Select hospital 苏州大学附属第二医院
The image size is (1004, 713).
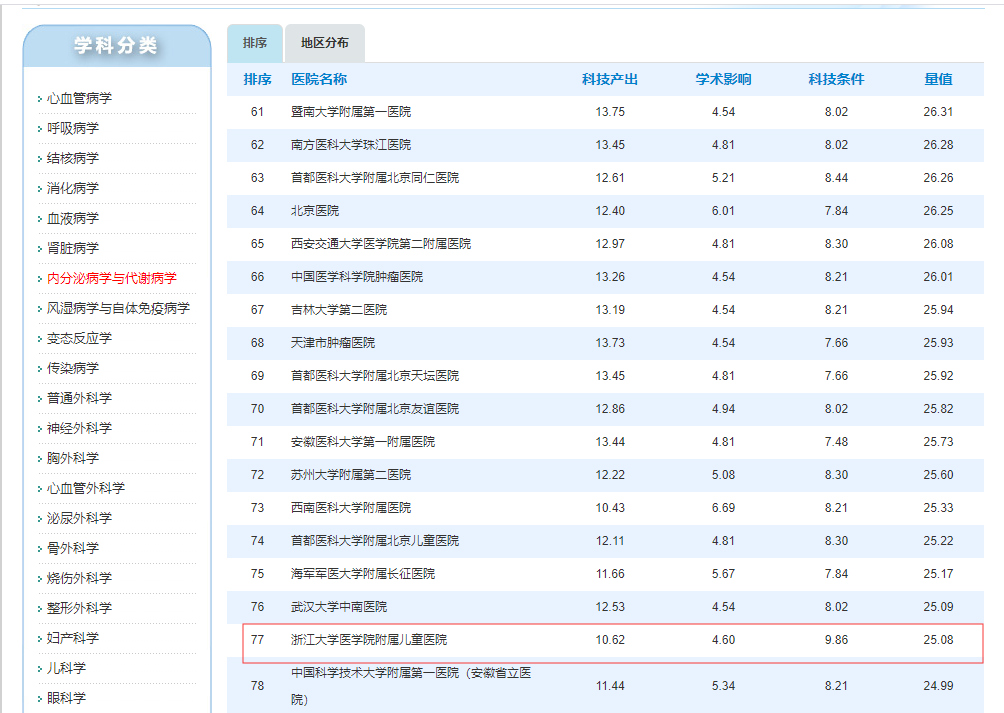[x=351, y=475]
